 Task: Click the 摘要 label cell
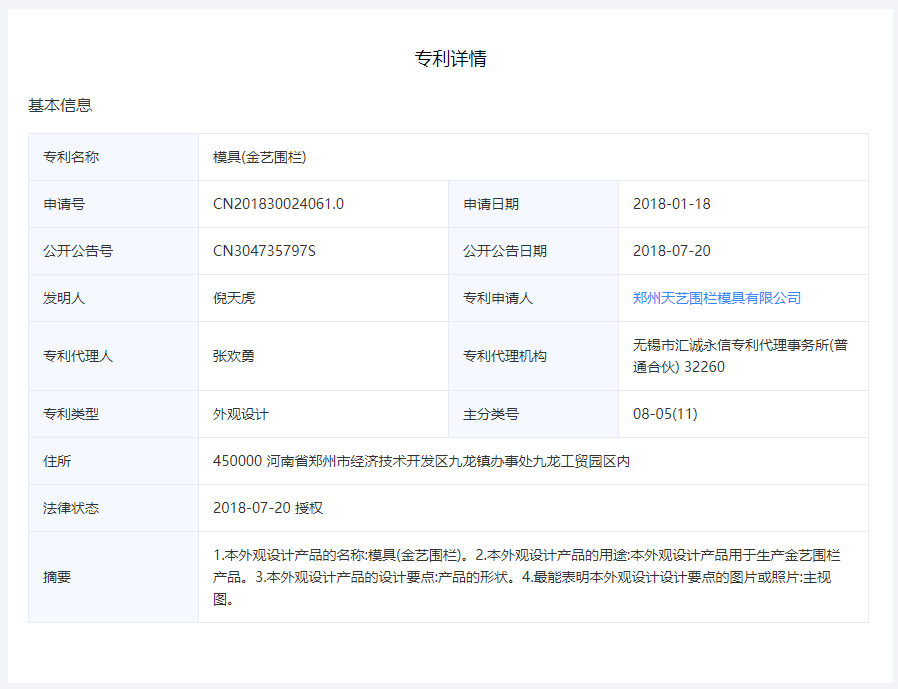tap(57, 577)
